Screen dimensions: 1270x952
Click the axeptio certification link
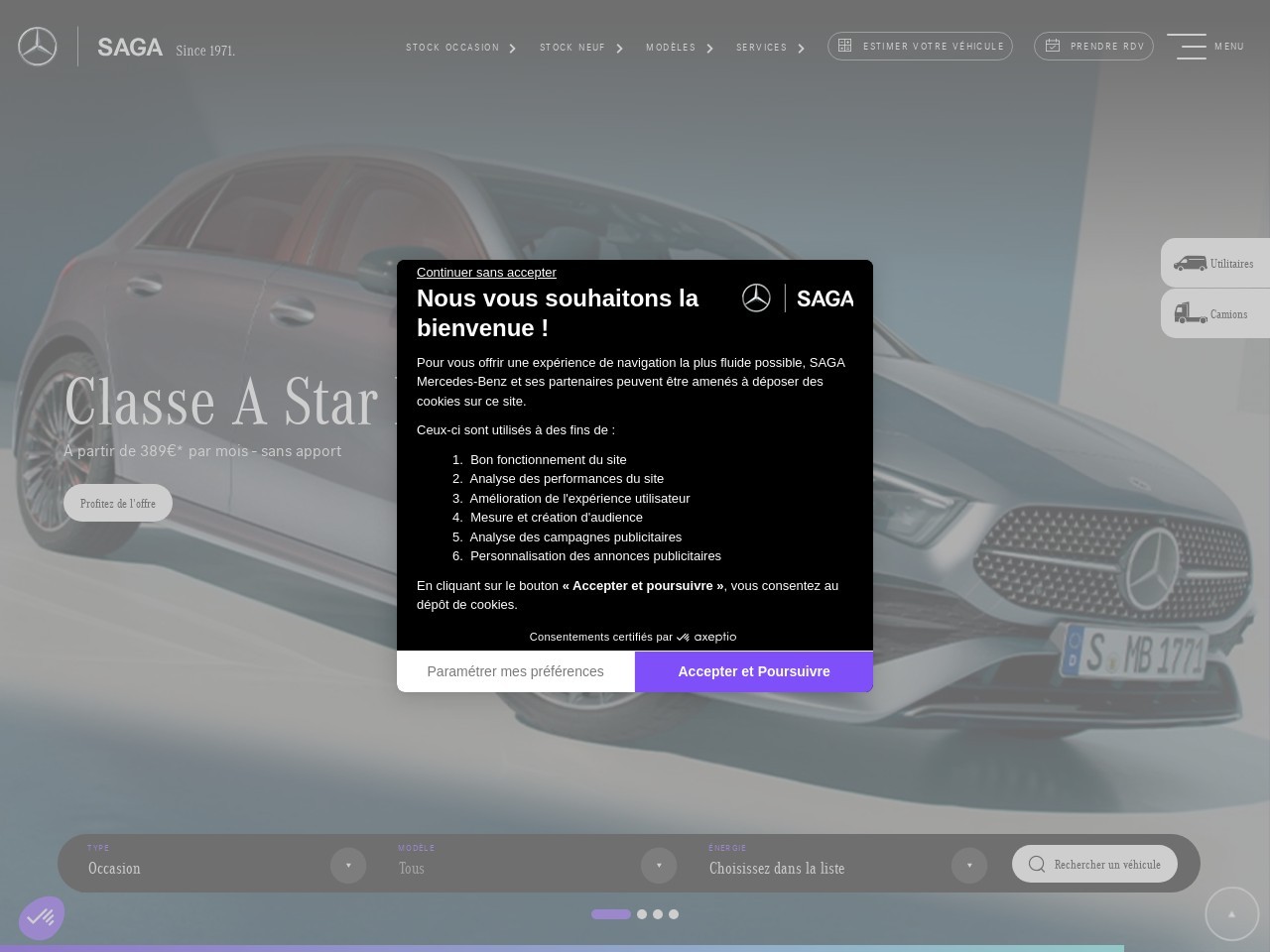[x=633, y=637]
